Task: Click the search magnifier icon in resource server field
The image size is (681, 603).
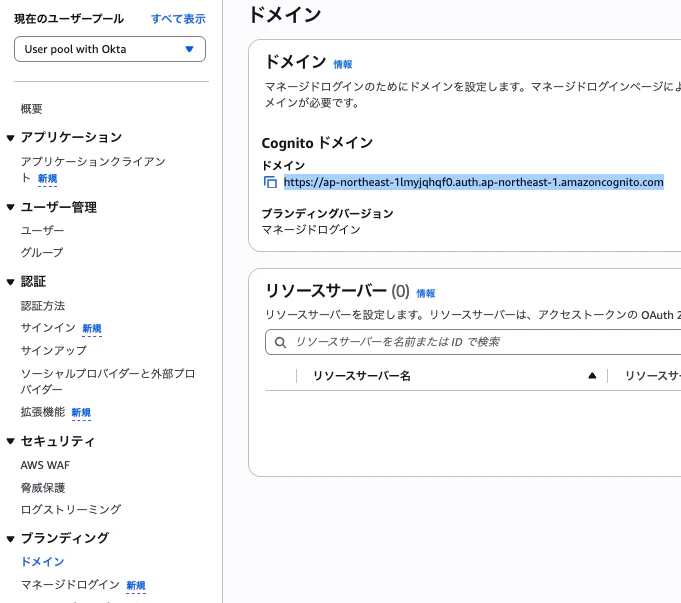Action: tap(281, 342)
